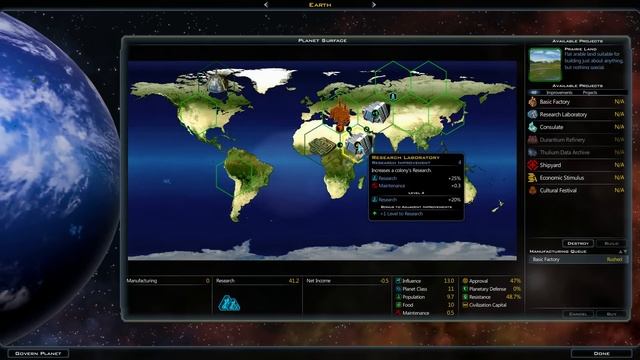Click the Research total label
The height and width of the screenshot is (360, 640).
click(x=225, y=281)
